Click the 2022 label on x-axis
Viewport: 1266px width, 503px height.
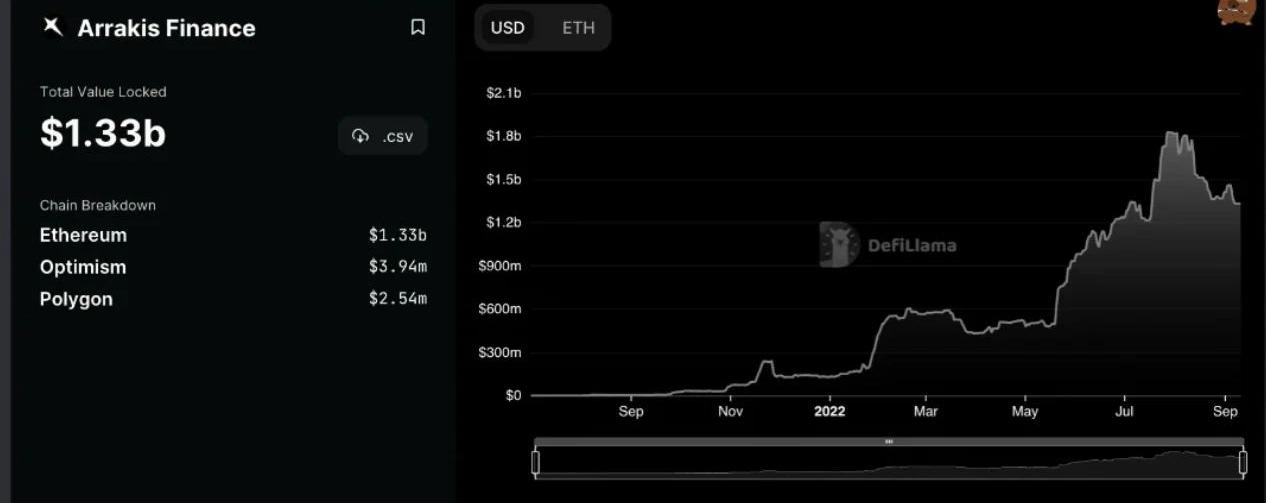pos(829,411)
